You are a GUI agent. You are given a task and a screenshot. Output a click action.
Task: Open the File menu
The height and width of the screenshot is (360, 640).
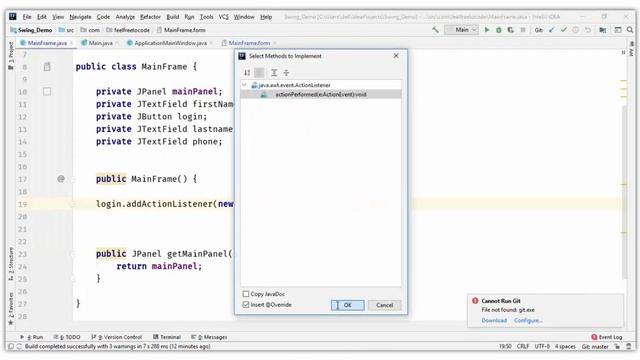[x=27, y=17]
